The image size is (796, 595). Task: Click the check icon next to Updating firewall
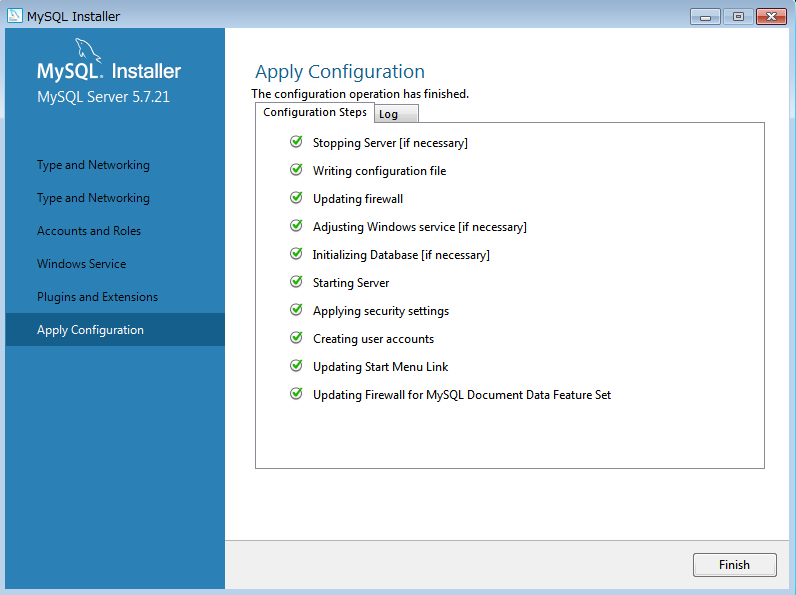(296, 198)
